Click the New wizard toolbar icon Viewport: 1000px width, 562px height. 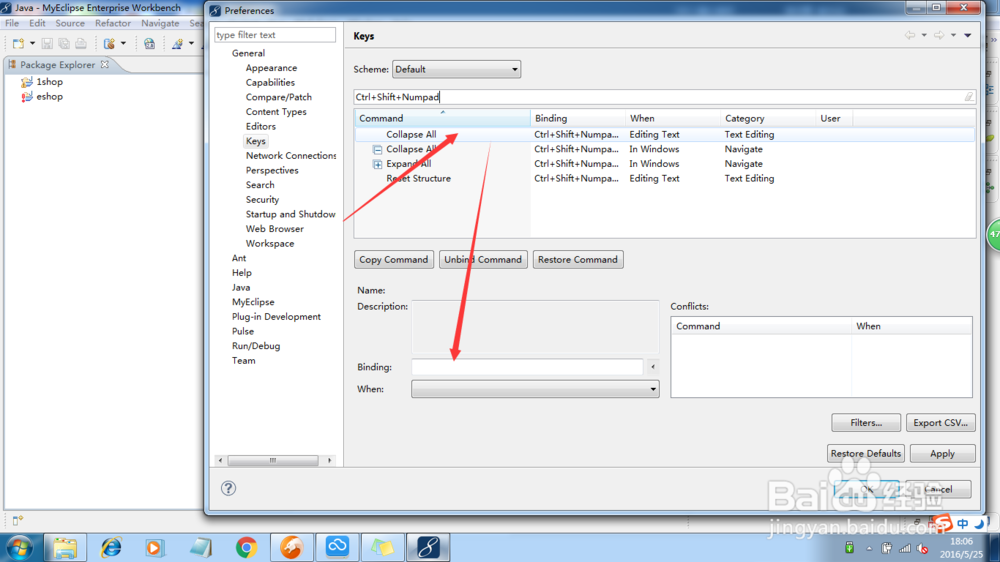tap(18, 43)
